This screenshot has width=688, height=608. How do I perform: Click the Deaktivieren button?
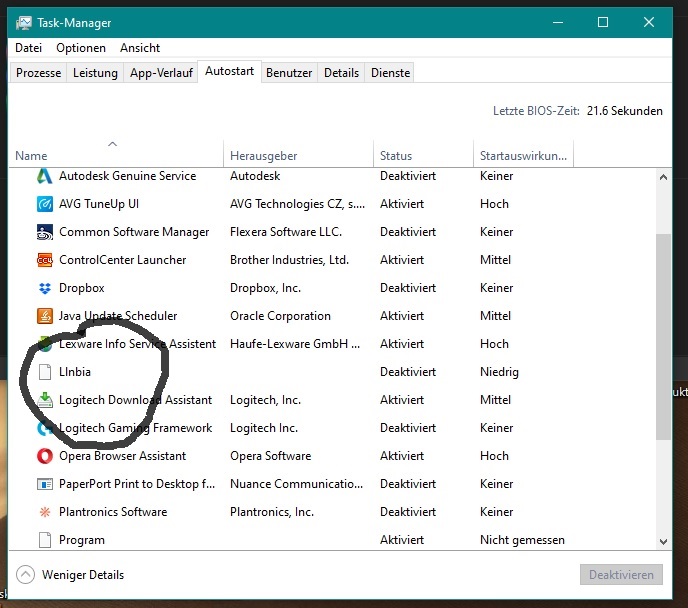click(621, 575)
